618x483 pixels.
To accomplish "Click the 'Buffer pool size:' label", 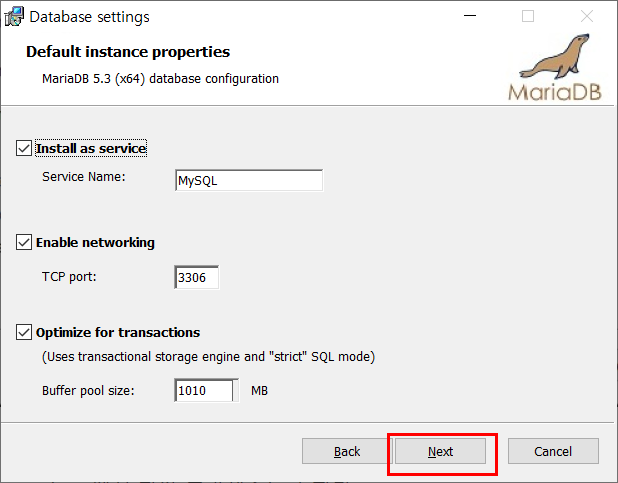I will (x=88, y=391).
